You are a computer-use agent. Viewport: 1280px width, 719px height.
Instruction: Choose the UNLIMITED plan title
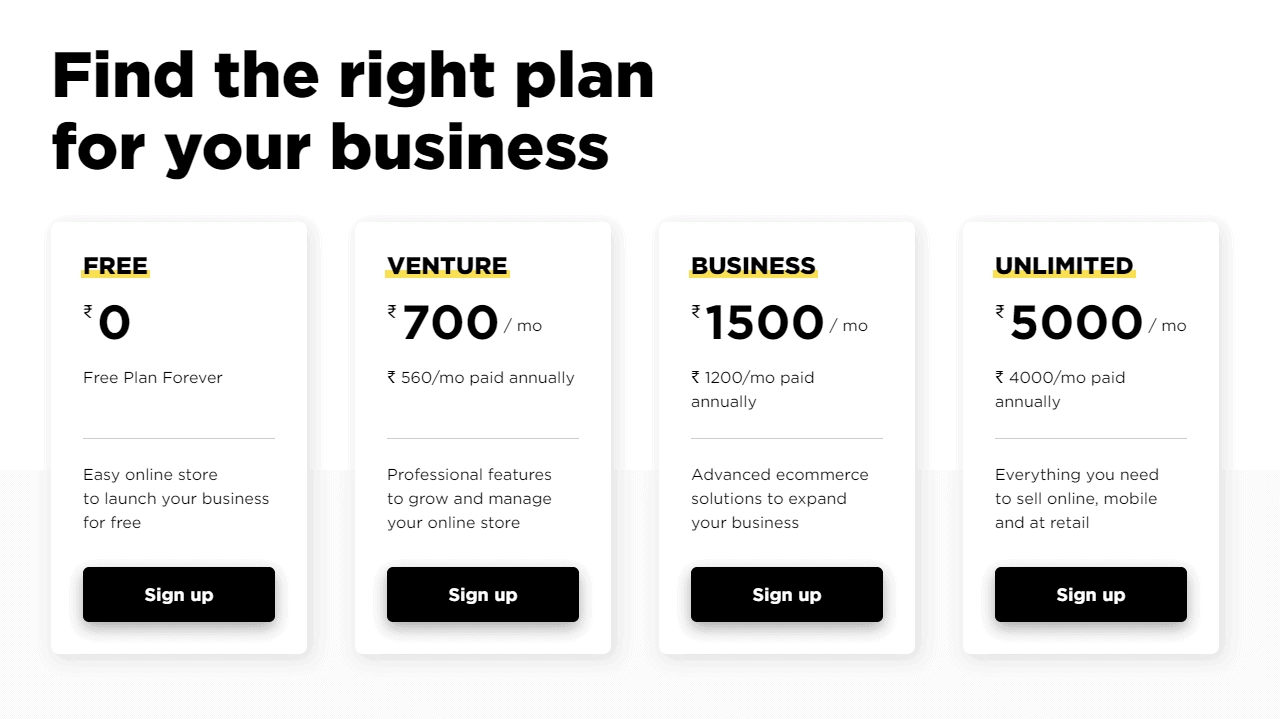click(x=1064, y=266)
